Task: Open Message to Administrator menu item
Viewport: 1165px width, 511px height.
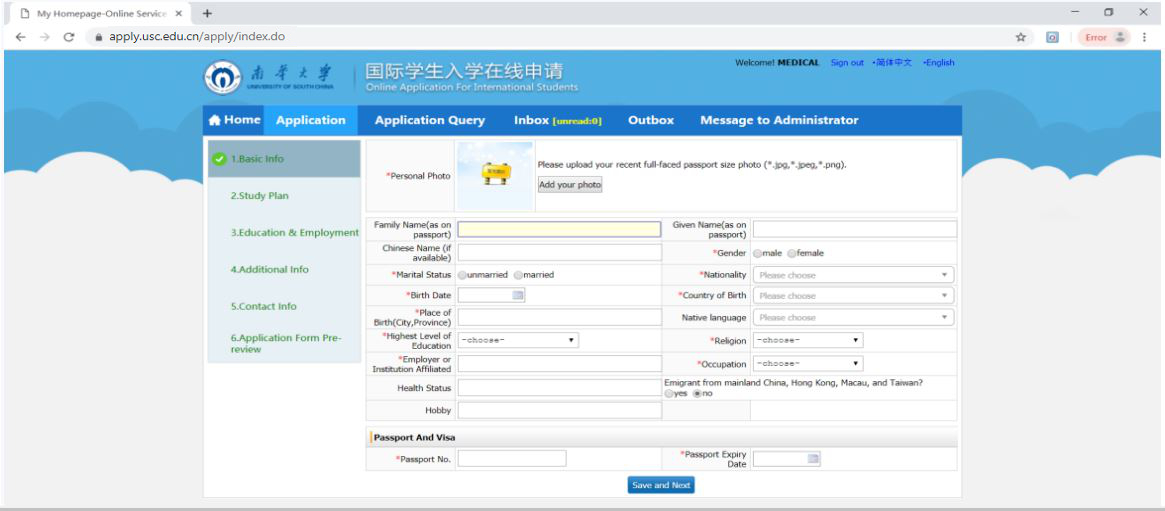Action: (x=779, y=120)
